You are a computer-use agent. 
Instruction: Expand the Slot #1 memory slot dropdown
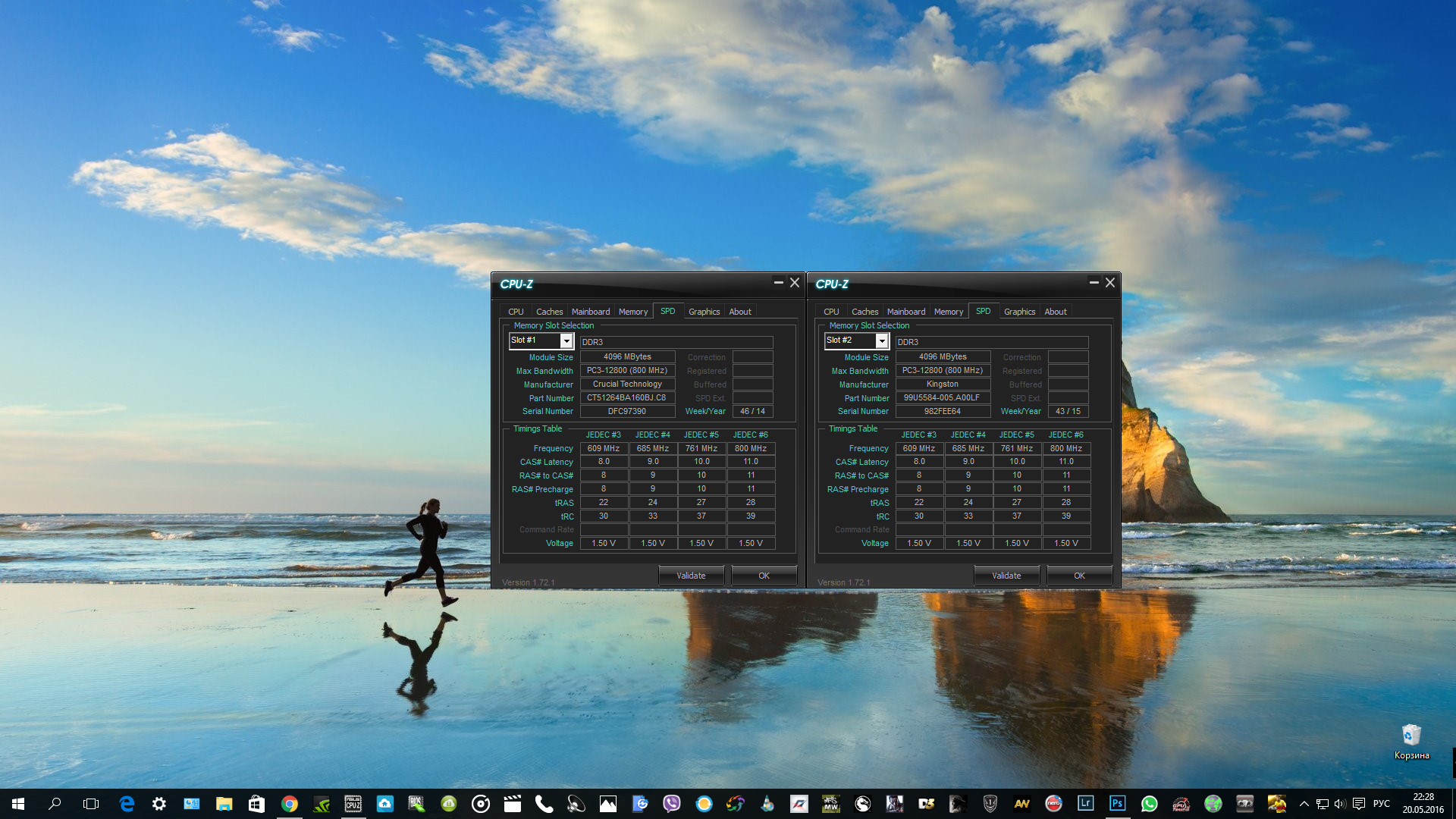tap(566, 341)
